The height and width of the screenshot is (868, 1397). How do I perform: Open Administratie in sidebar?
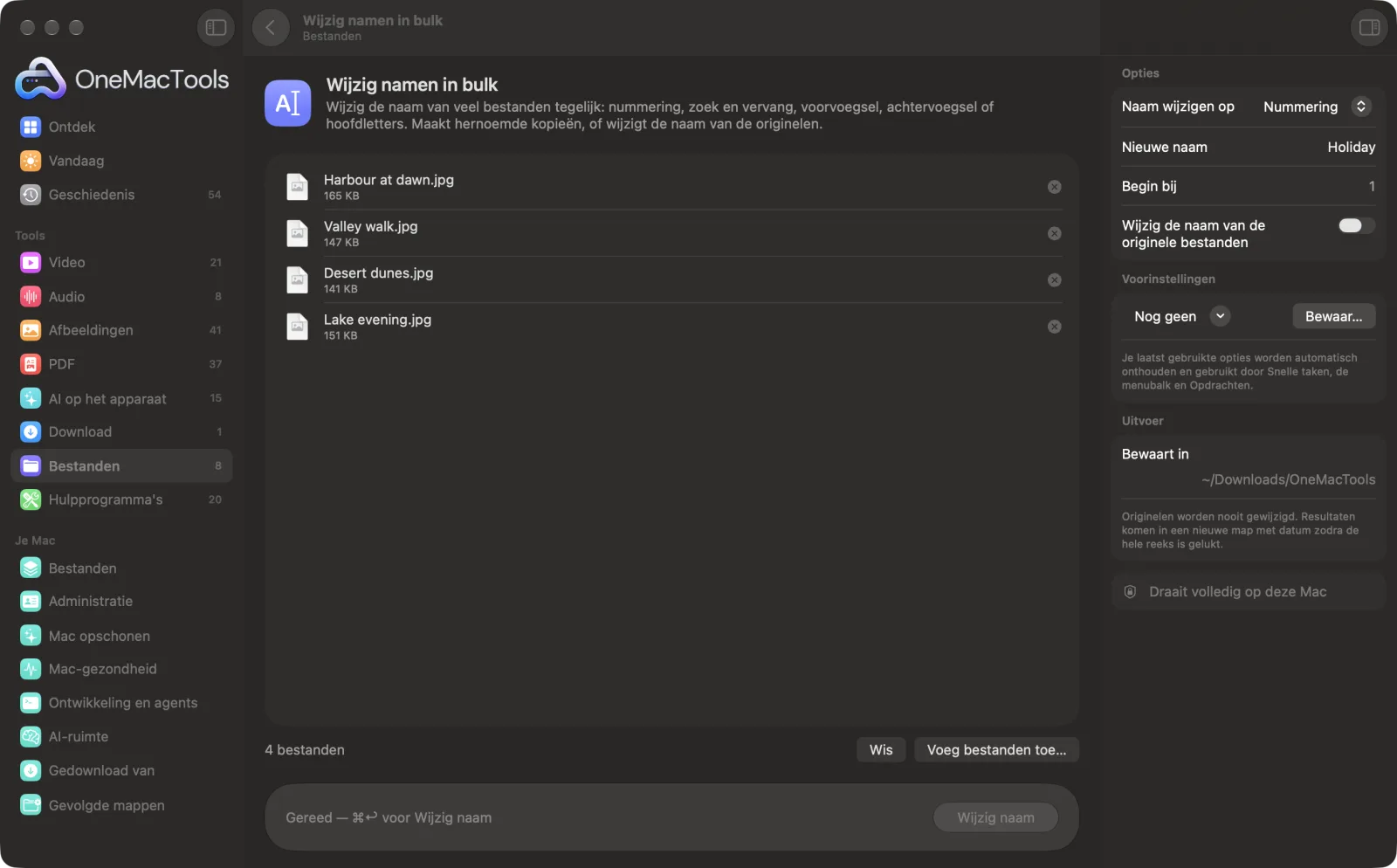click(121, 602)
